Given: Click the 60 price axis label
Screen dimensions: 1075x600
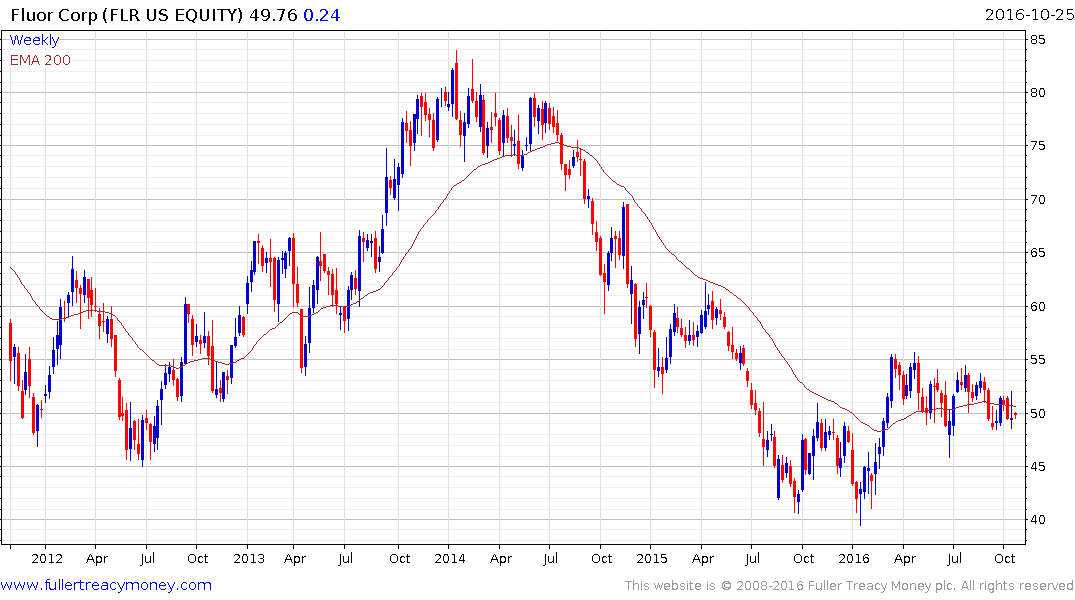Looking at the screenshot, I should (x=1038, y=307).
